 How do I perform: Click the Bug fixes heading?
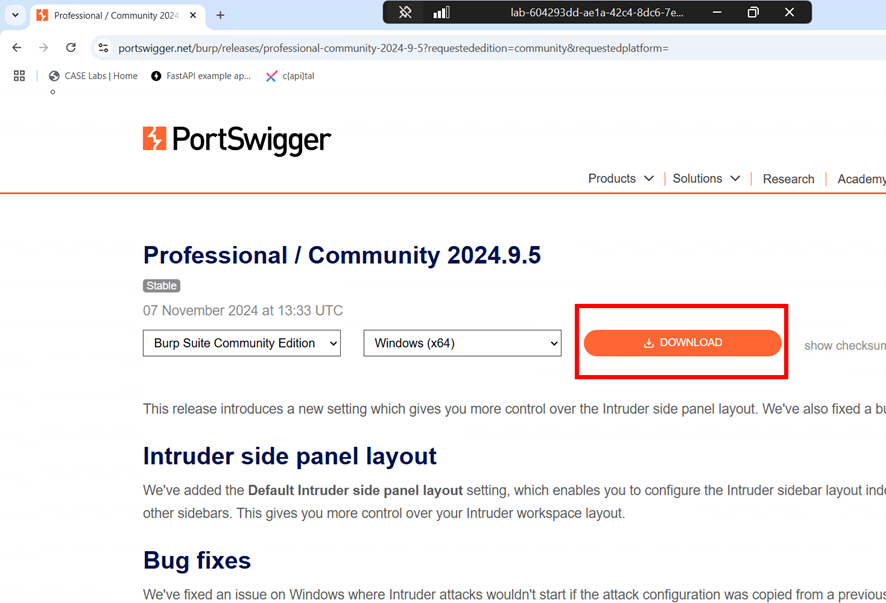click(197, 560)
